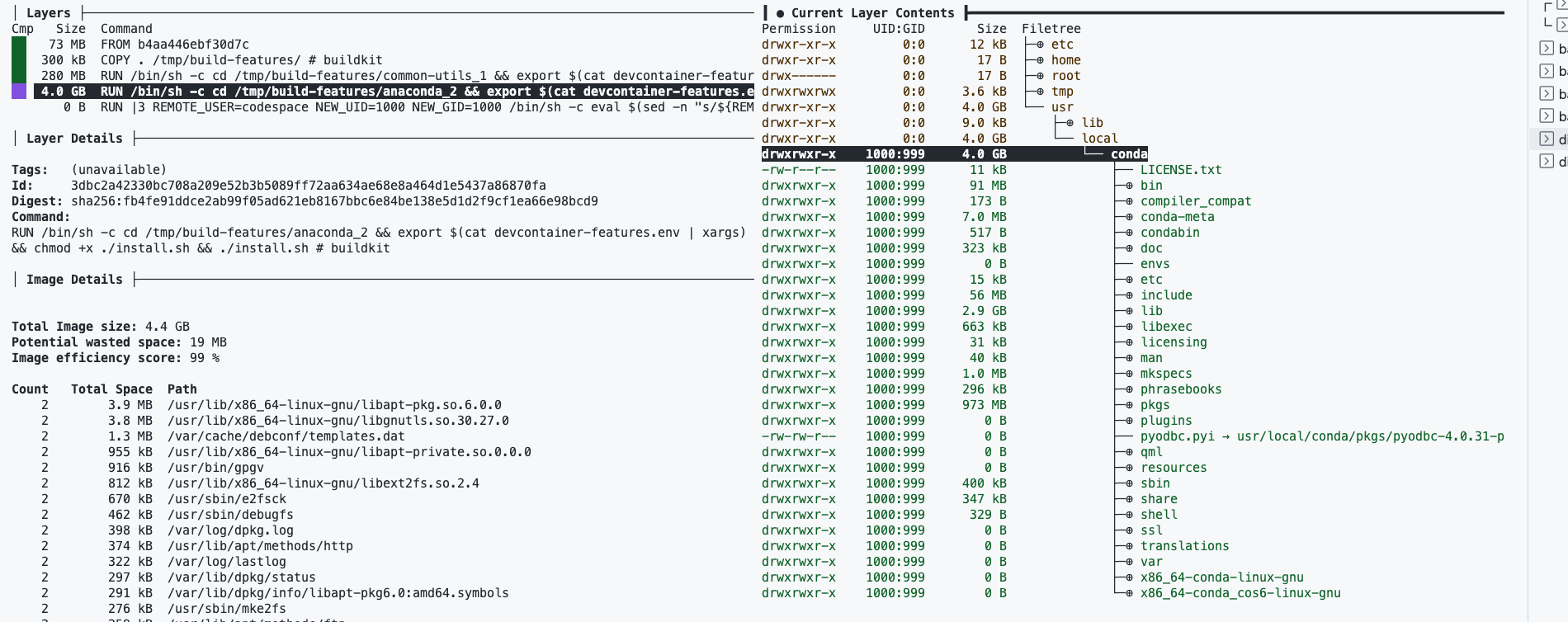Click the plus icon next to qml
The height and width of the screenshot is (622, 1568).
pos(1129,452)
